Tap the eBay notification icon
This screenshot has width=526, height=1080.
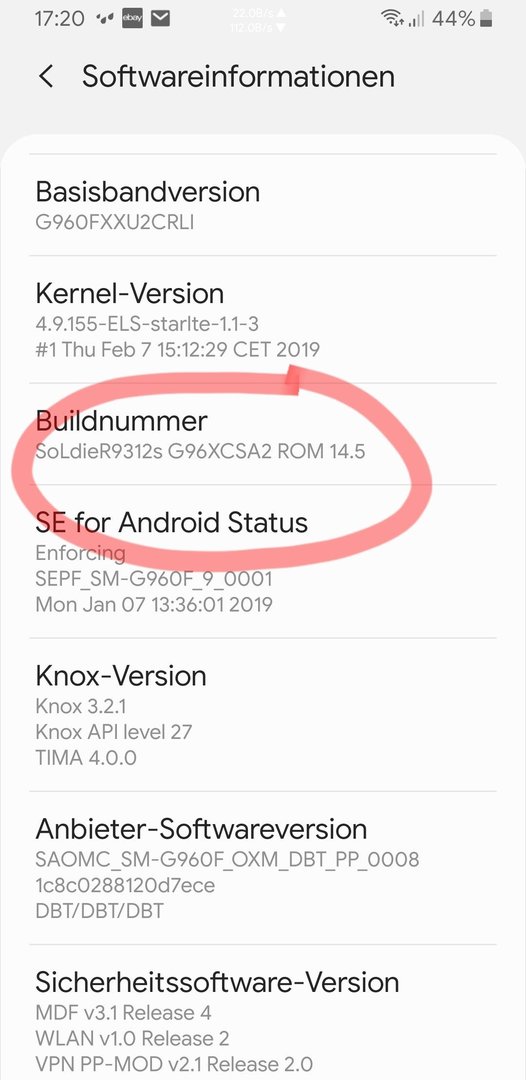(x=132, y=19)
